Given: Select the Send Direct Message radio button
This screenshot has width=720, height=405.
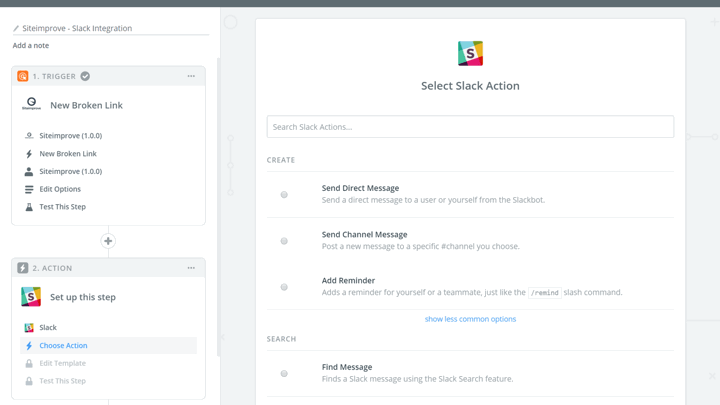Looking at the screenshot, I should (x=284, y=194).
